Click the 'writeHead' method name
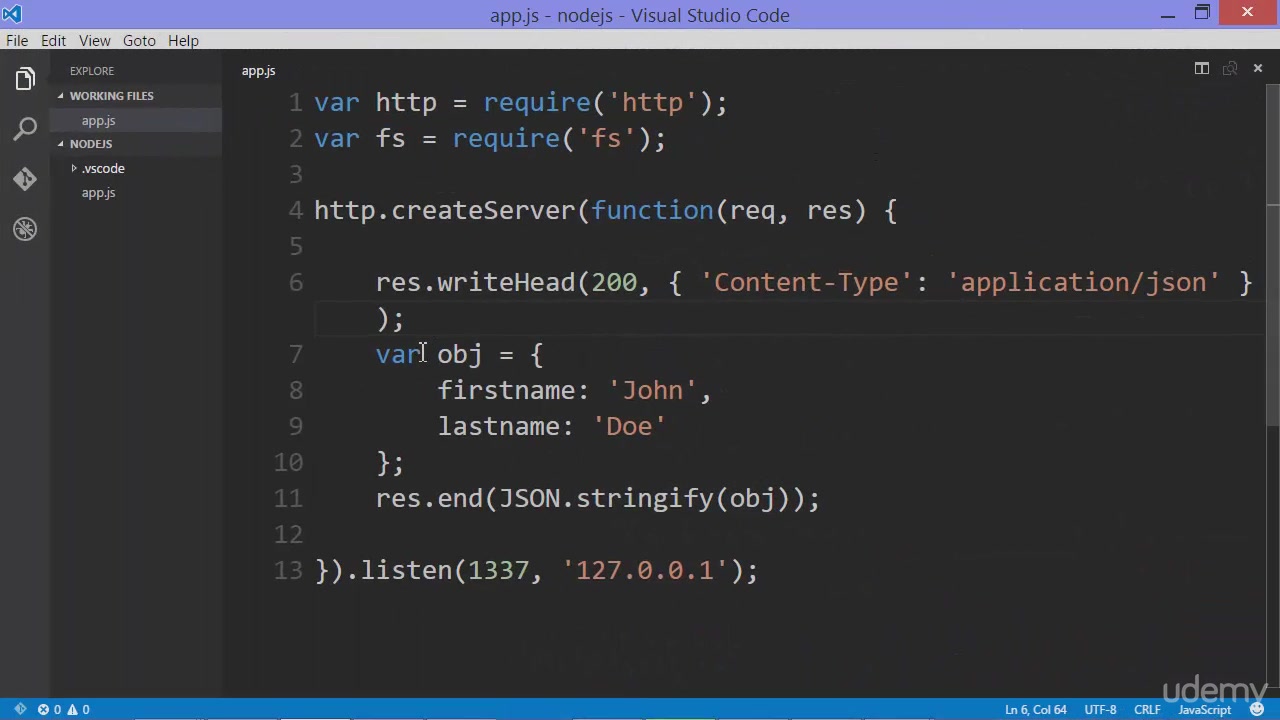1280x720 pixels. click(x=506, y=283)
